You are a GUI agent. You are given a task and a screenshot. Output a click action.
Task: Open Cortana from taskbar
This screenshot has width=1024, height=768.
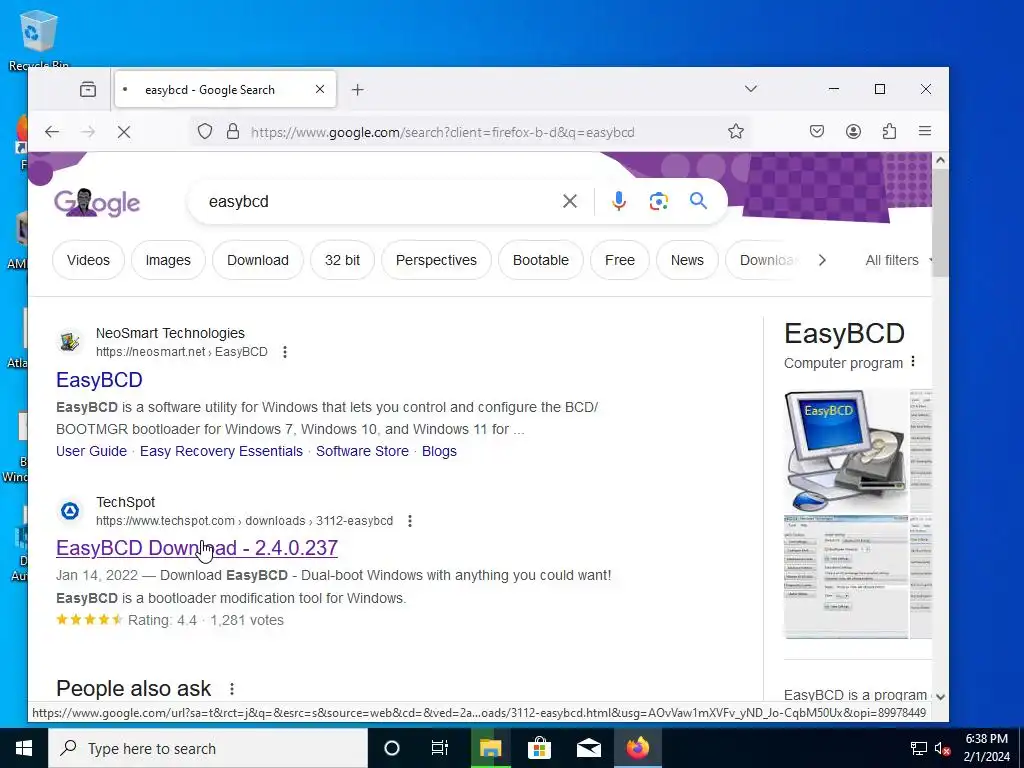pyautogui.click(x=391, y=748)
